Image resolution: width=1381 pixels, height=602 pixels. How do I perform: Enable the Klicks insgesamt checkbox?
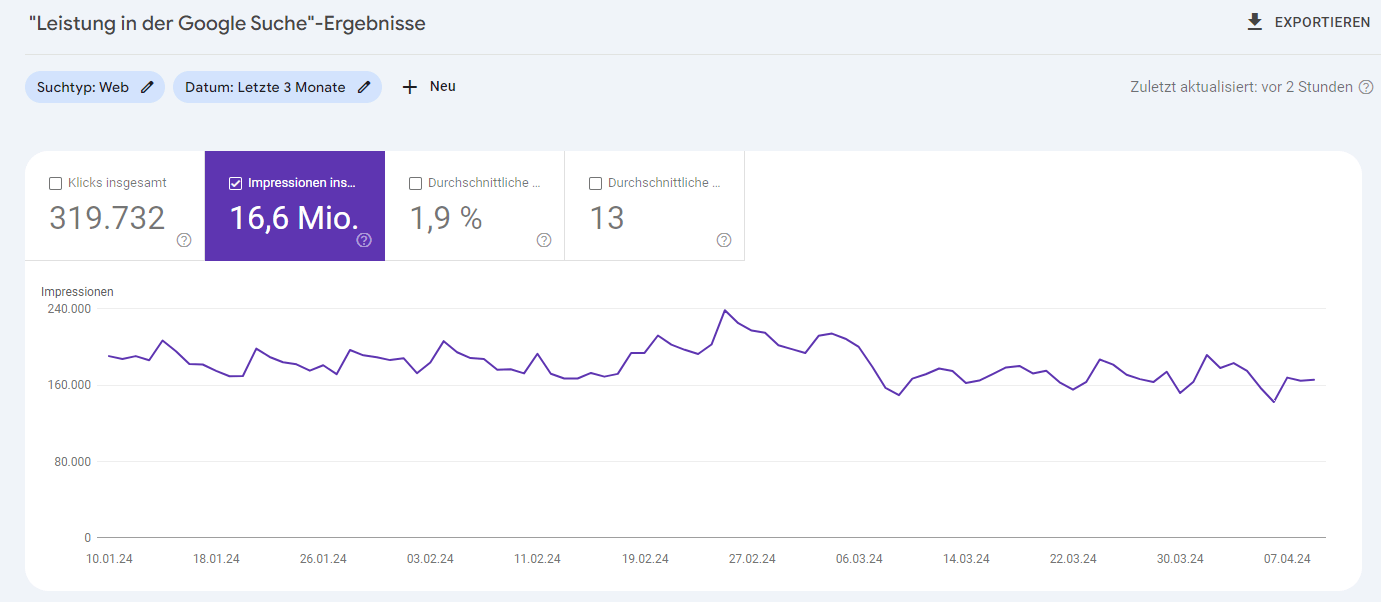55,182
